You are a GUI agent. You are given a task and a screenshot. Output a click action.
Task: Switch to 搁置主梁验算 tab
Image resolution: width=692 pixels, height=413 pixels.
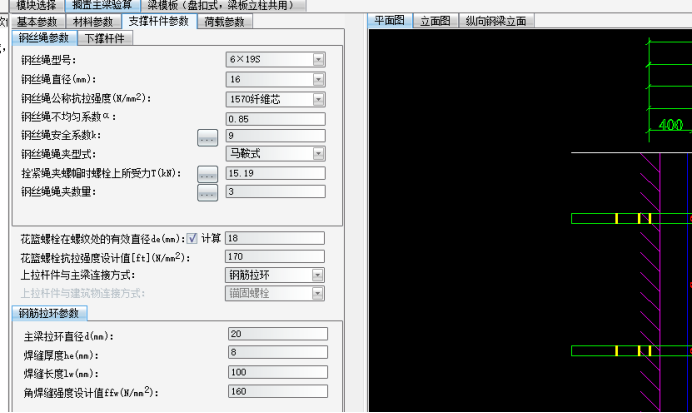click(102, 5)
